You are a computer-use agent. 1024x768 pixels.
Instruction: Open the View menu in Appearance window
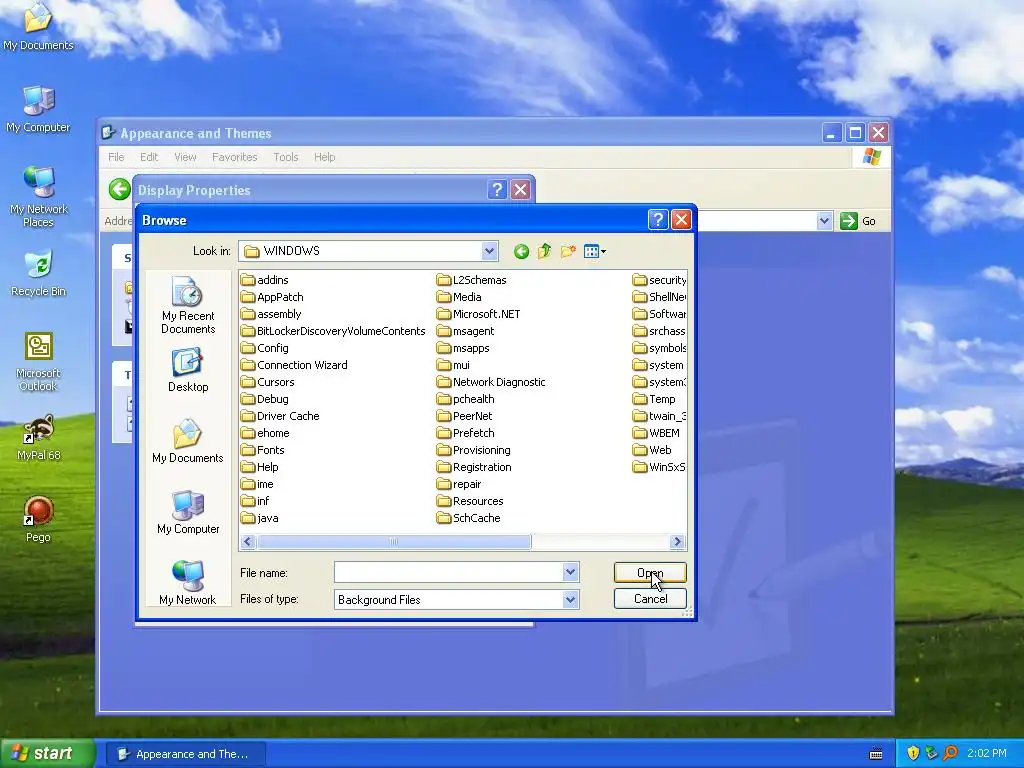tap(185, 157)
